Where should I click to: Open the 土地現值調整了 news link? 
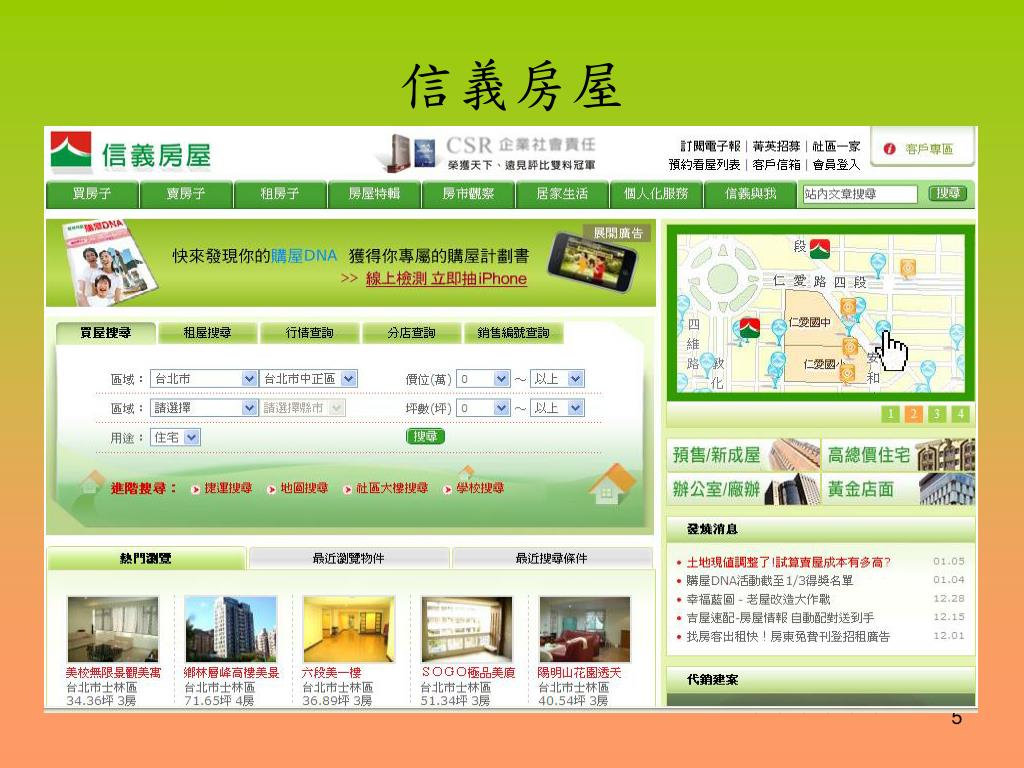[x=788, y=562]
